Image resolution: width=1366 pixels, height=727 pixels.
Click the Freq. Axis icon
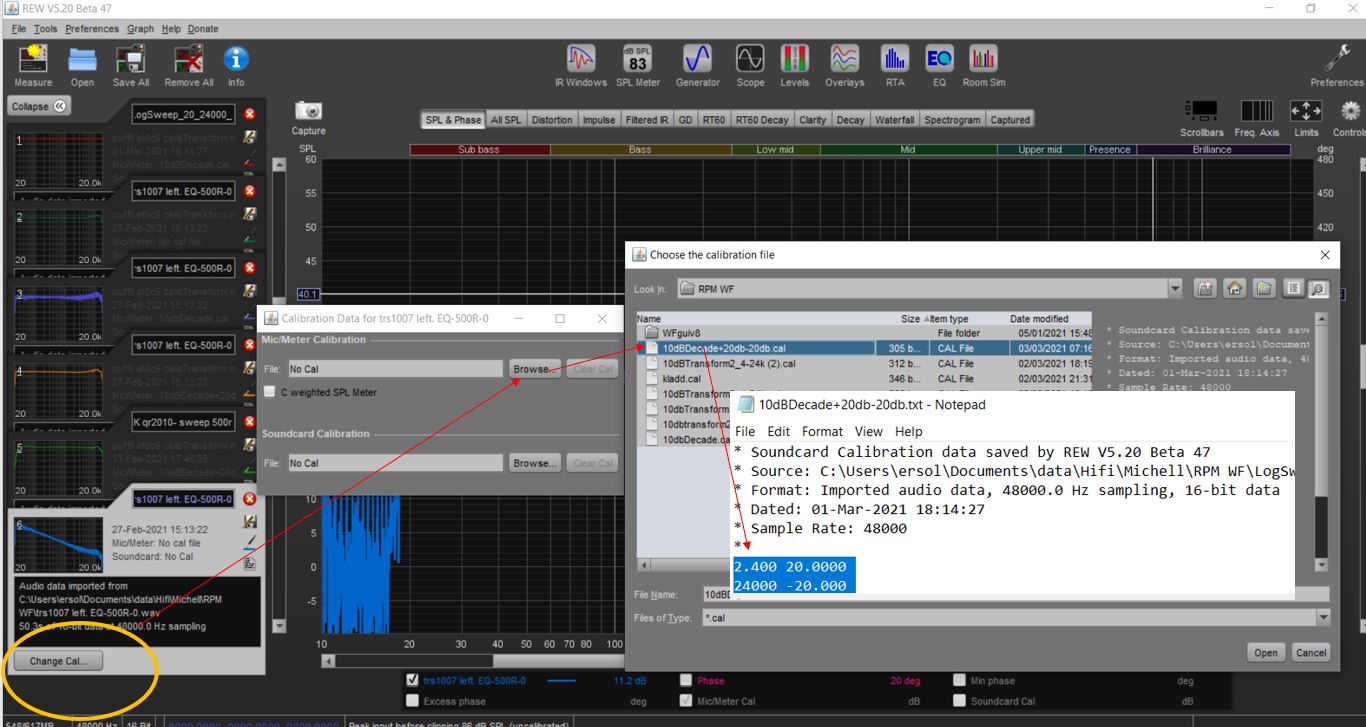[x=1256, y=110]
